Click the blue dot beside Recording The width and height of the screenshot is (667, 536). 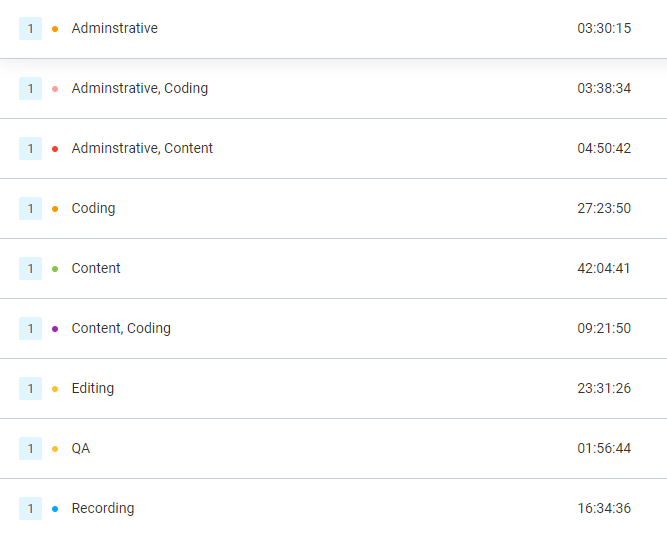point(55,509)
